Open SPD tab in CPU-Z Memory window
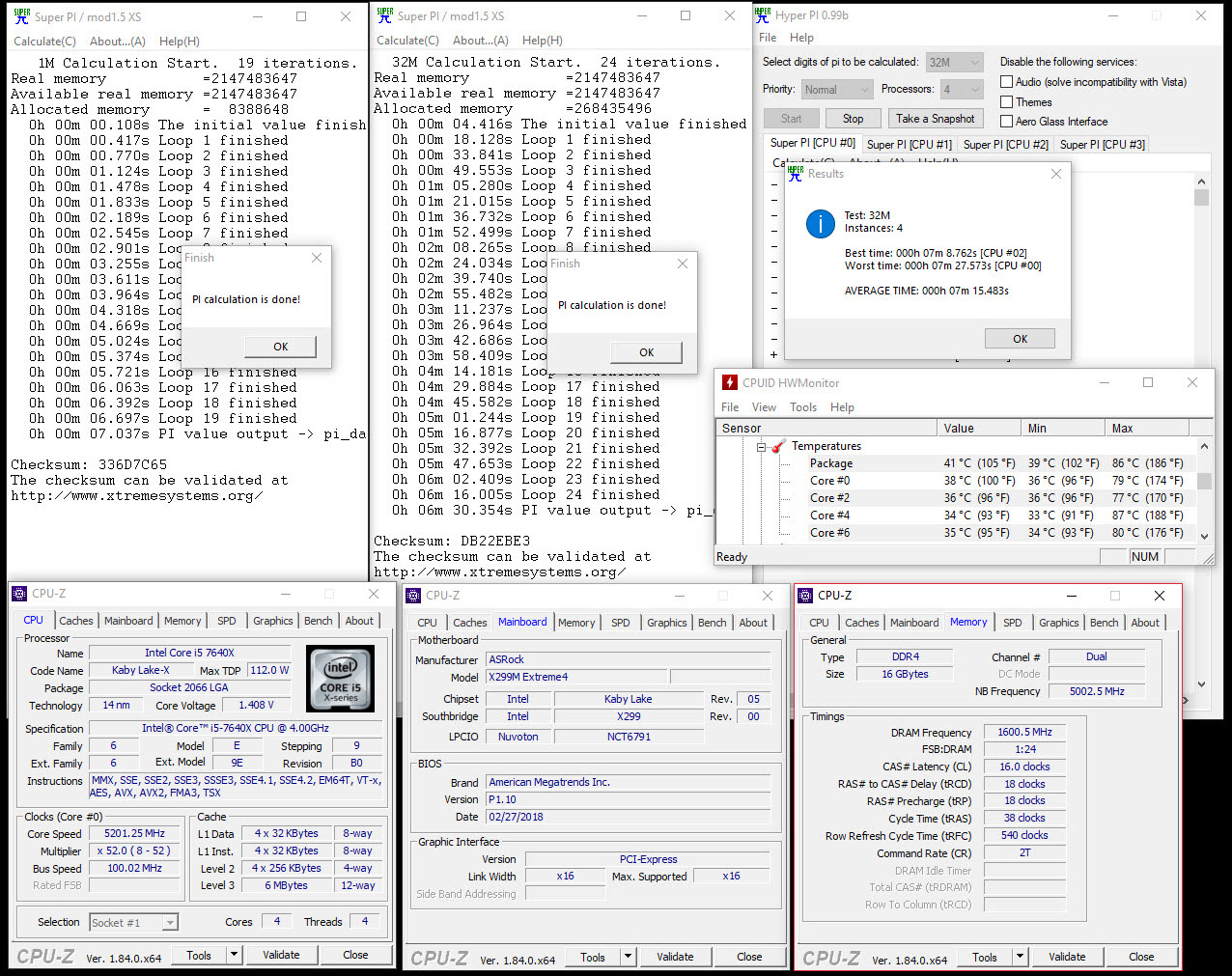 (x=1013, y=623)
